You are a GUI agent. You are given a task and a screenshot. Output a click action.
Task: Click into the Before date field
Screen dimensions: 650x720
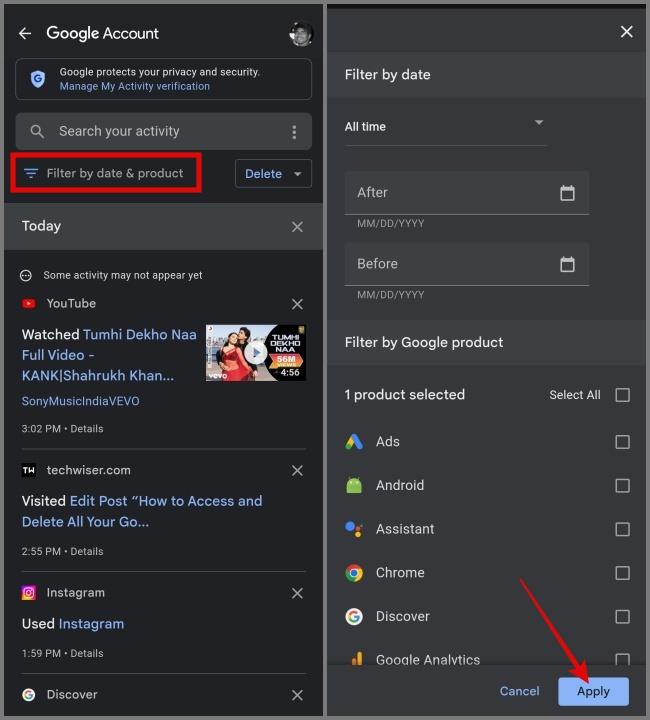pyautogui.click(x=467, y=264)
